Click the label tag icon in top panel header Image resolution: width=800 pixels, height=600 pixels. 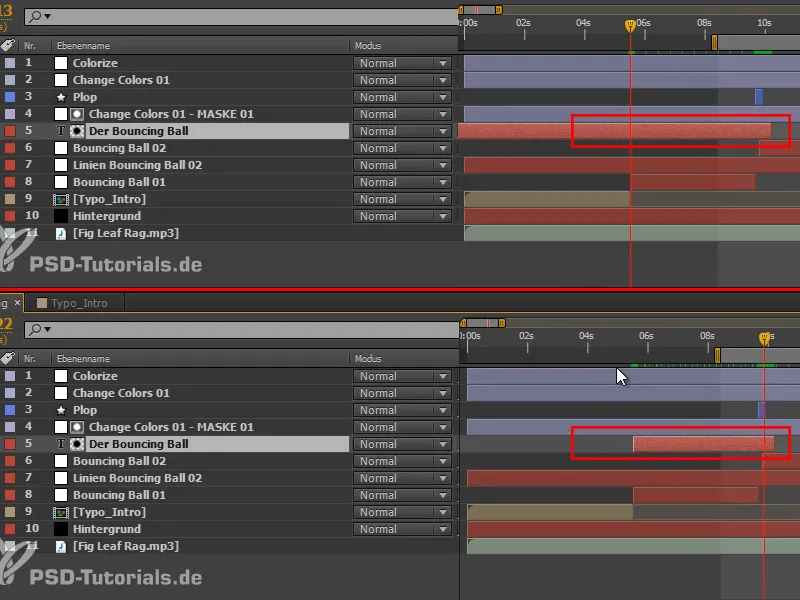pos(8,45)
